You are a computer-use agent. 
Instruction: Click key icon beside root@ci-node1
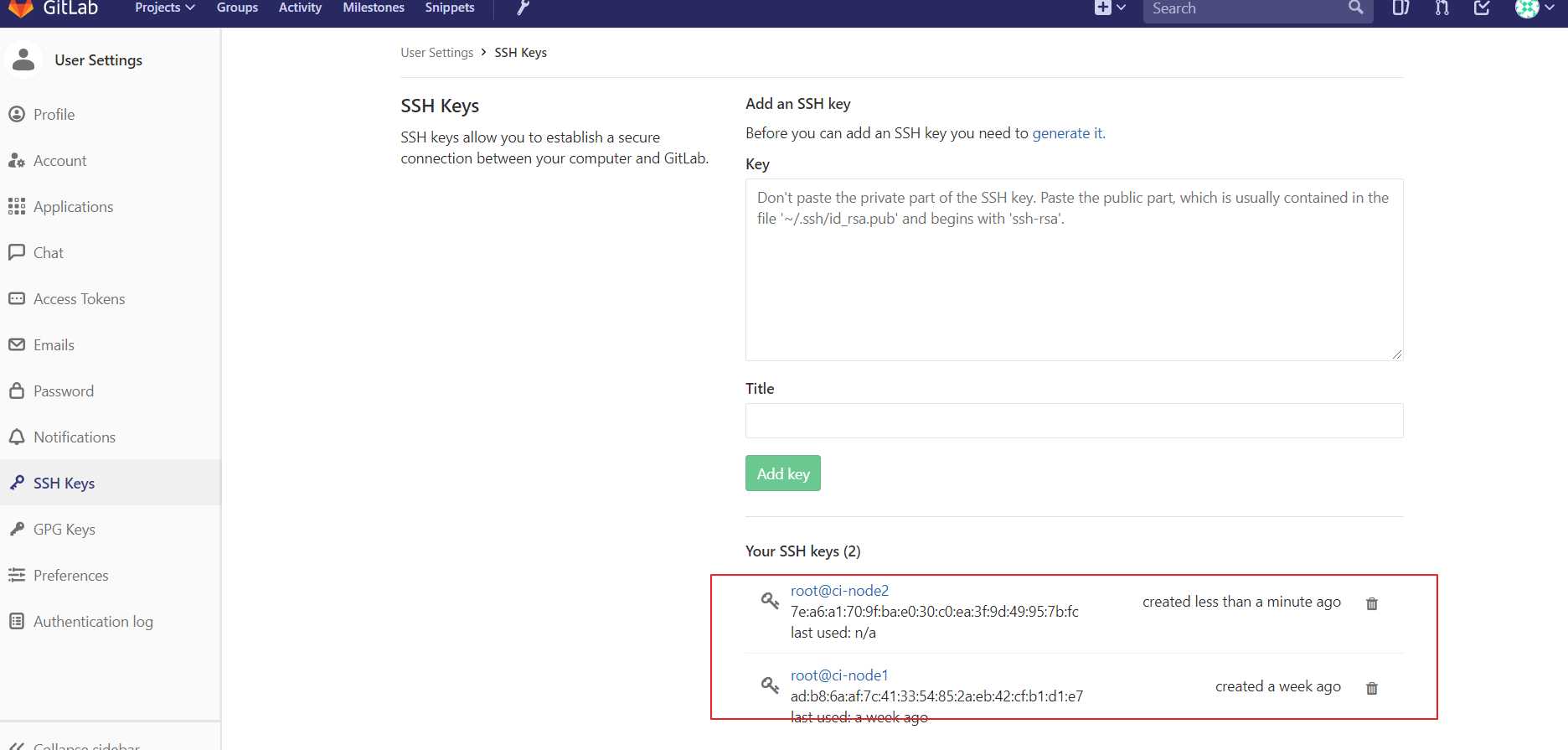pyautogui.click(x=770, y=685)
